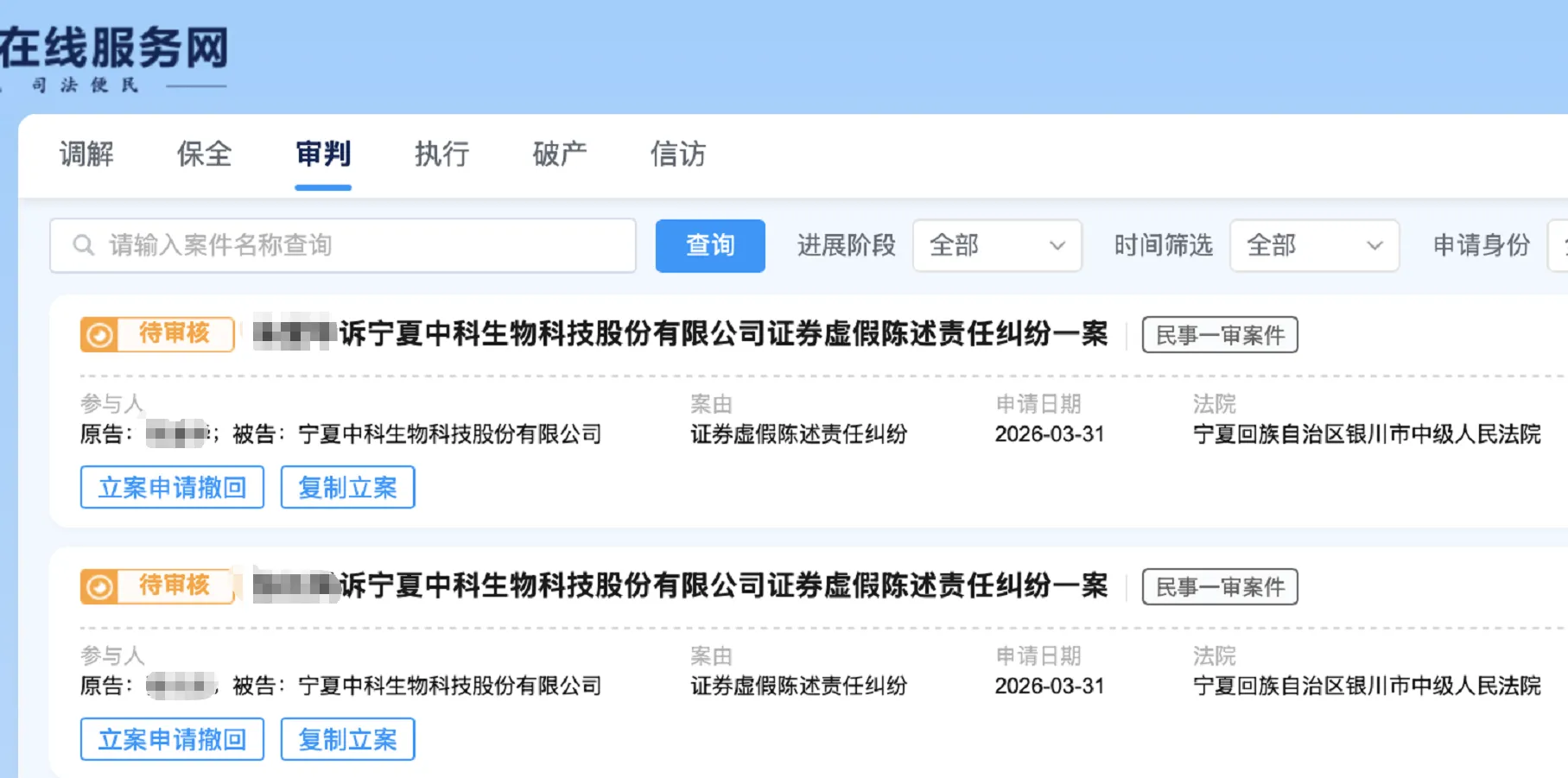Click the circular status icon on the second 待审核 badge
The image size is (1568, 778).
click(101, 585)
